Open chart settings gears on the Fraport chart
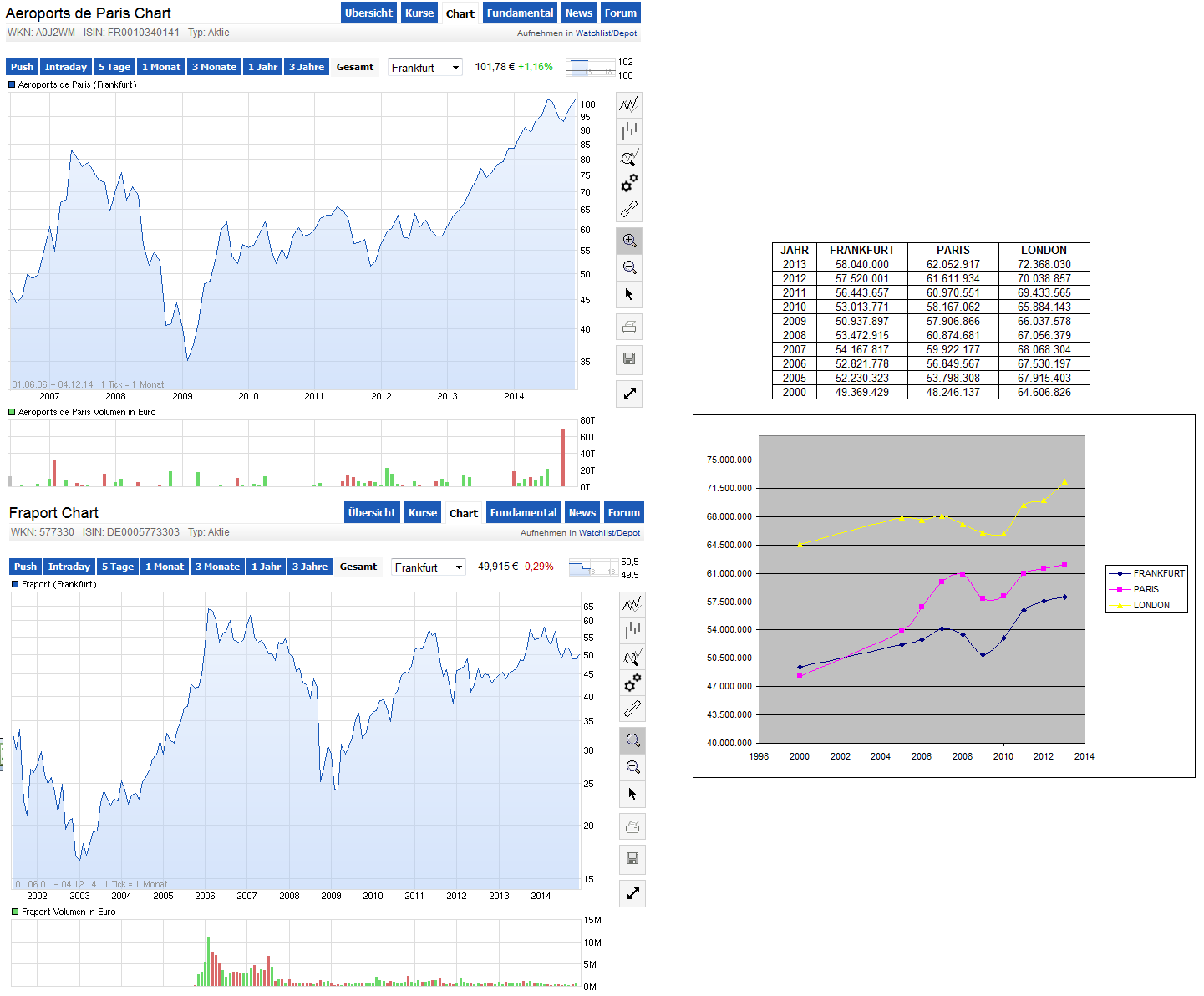 coord(632,683)
